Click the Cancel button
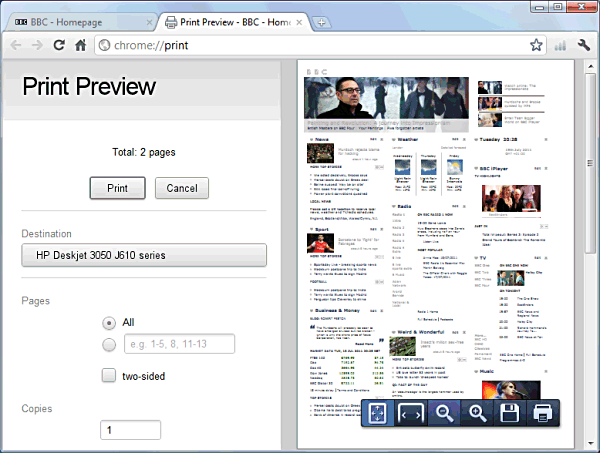The width and height of the screenshot is (600, 453). pos(182,188)
